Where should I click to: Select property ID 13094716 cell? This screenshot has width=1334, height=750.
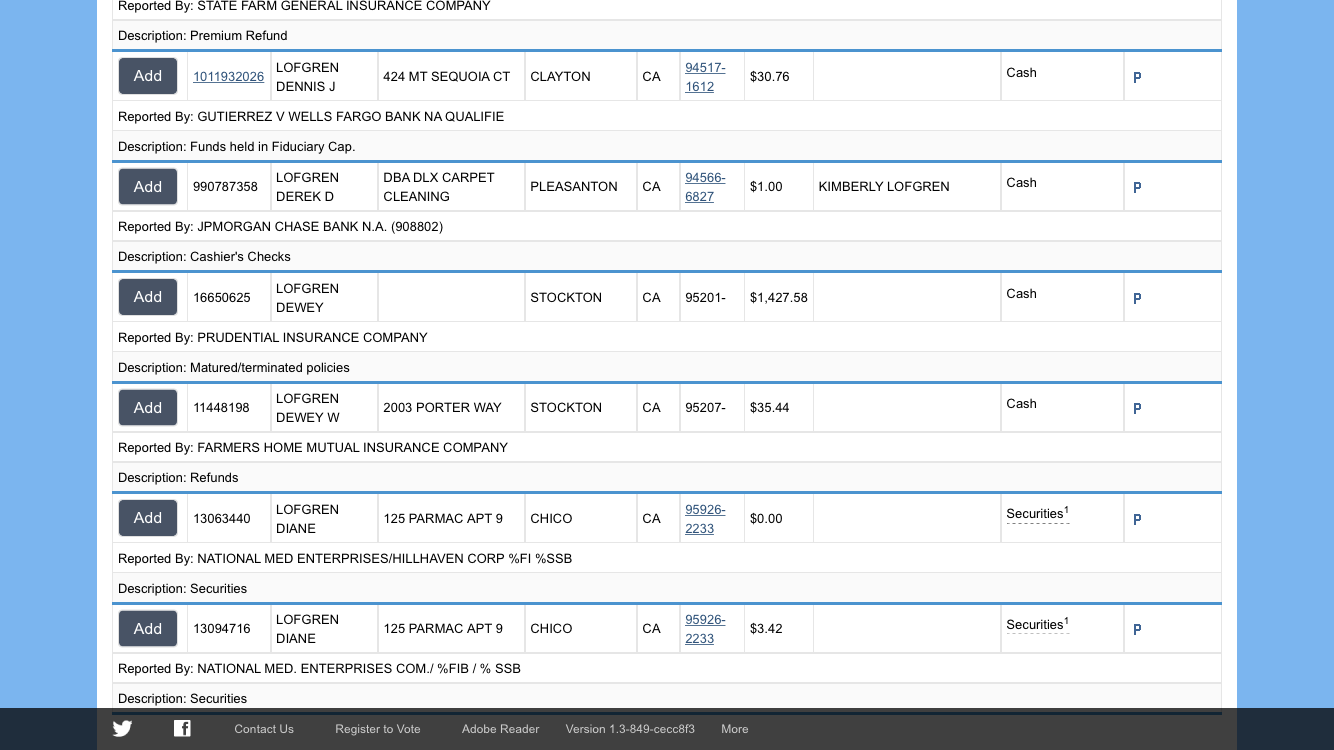pyautogui.click(x=228, y=629)
